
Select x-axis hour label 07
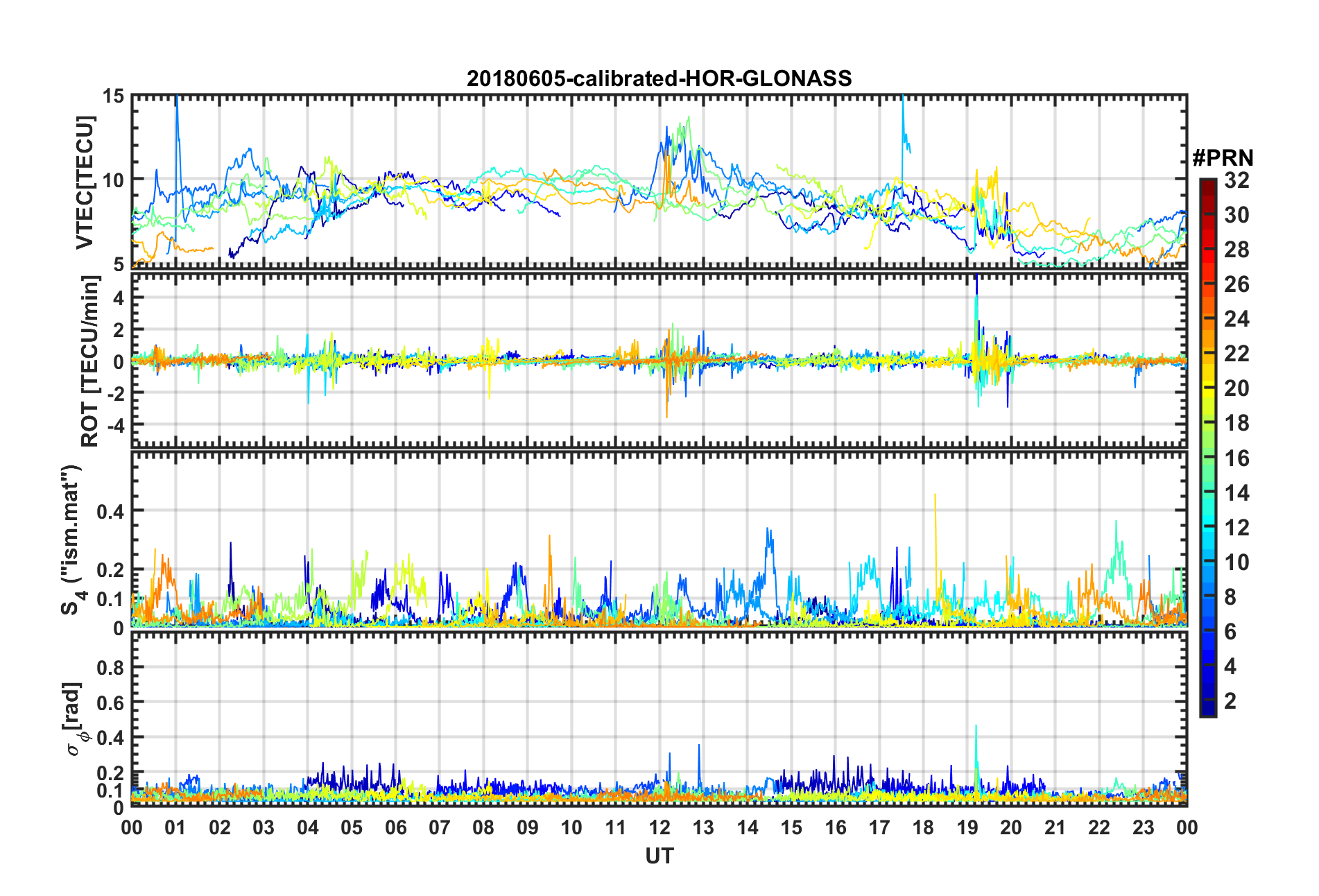click(x=440, y=827)
